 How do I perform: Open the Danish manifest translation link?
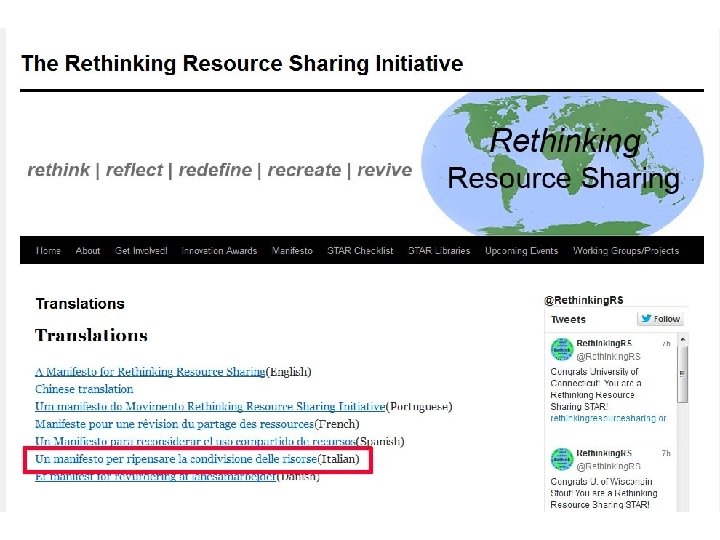coord(156,476)
